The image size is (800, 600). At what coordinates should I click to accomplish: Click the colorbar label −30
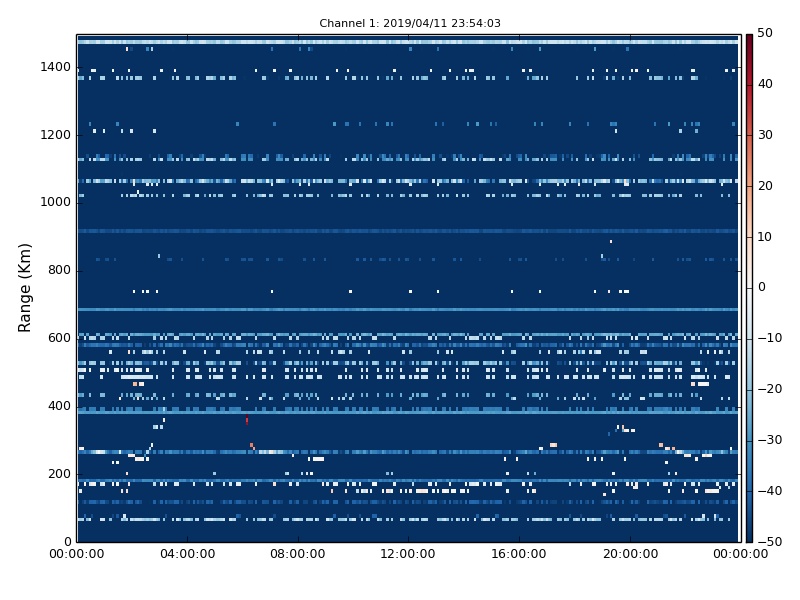pyautogui.click(x=769, y=440)
